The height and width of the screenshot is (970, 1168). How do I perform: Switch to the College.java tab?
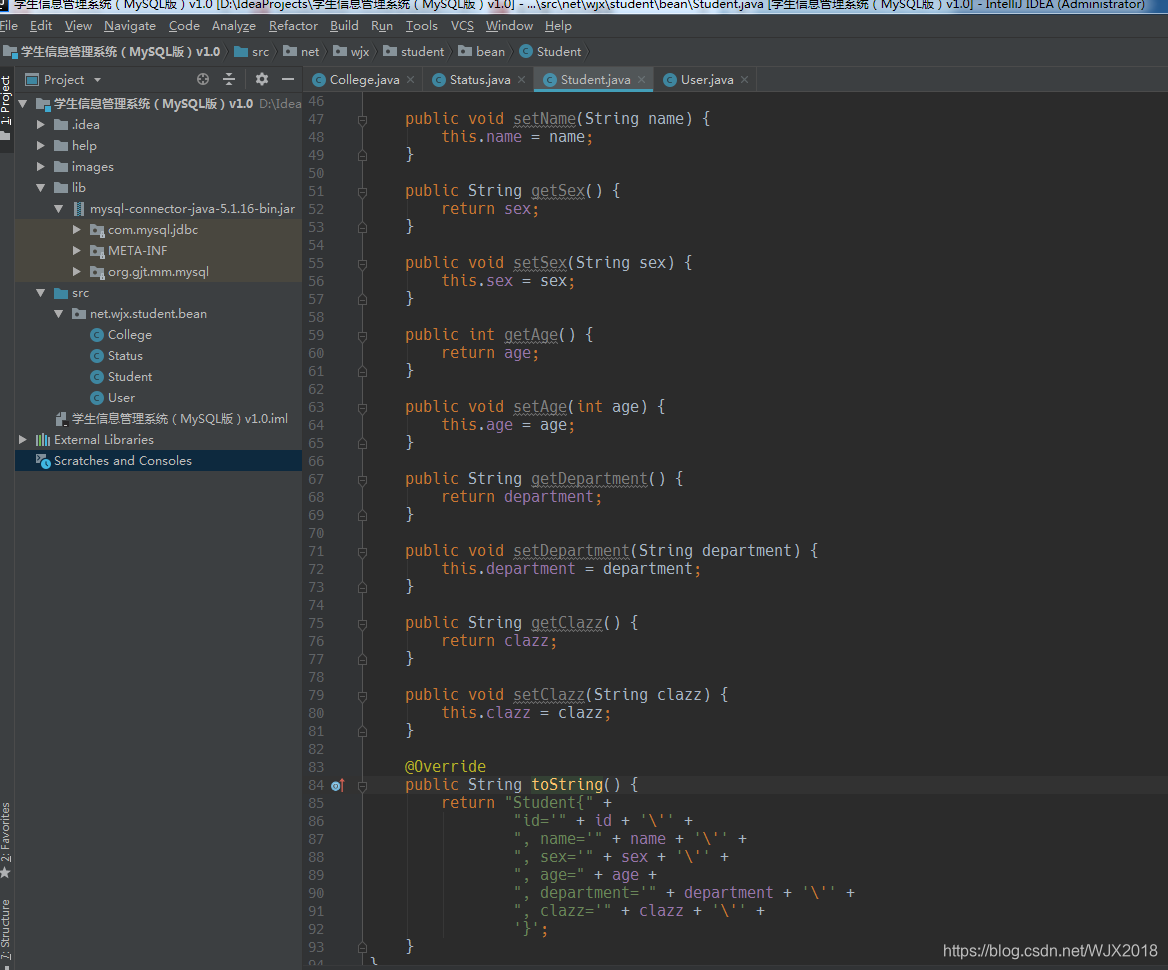[x=364, y=80]
